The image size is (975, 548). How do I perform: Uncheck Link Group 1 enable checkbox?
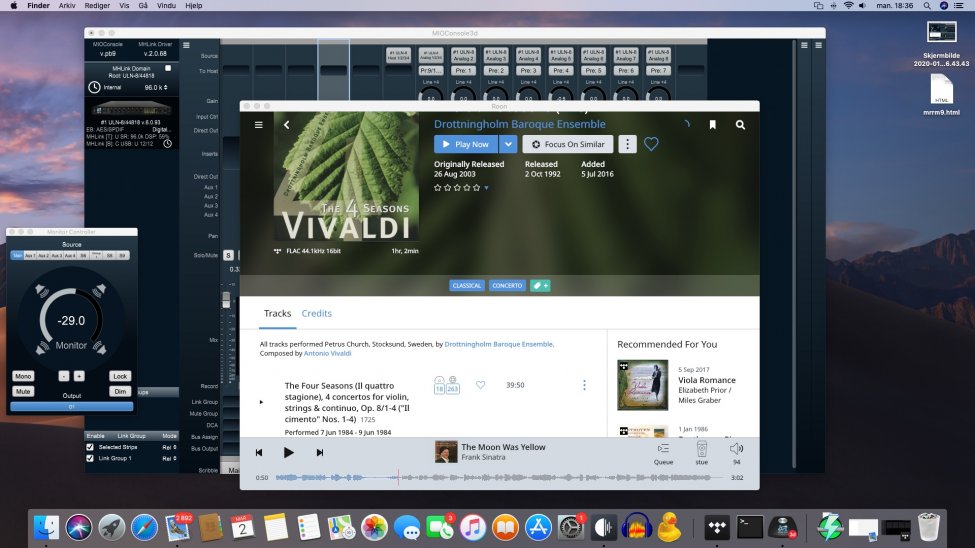click(90, 458)
